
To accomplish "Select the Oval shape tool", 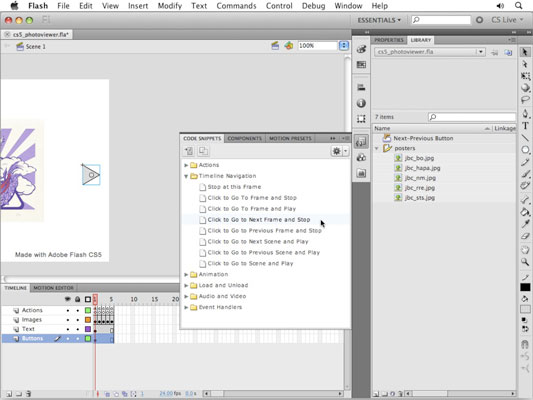I will click(525, 150).
